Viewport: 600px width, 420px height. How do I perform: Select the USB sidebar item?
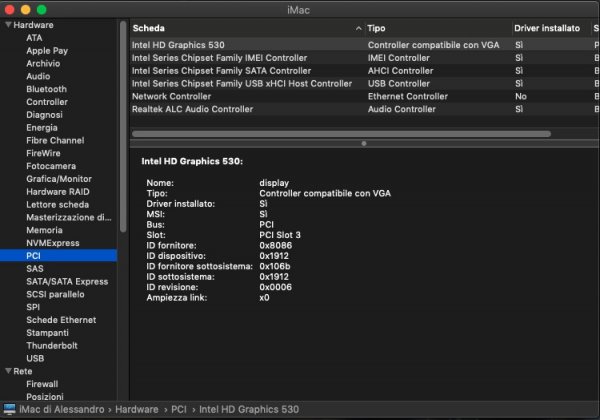tap(35, 358)
